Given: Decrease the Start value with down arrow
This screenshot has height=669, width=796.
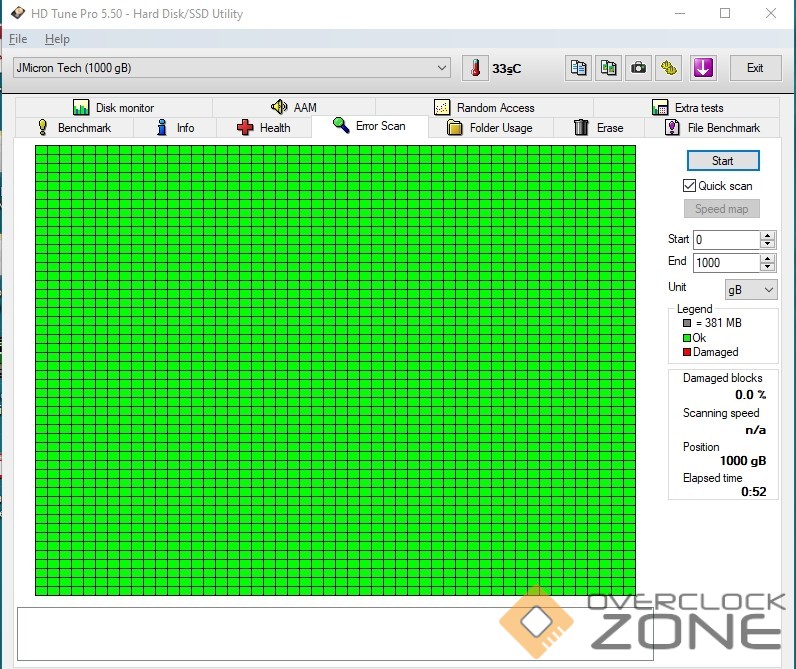Looking at the screenshot, I should click(x=768, y=244).
